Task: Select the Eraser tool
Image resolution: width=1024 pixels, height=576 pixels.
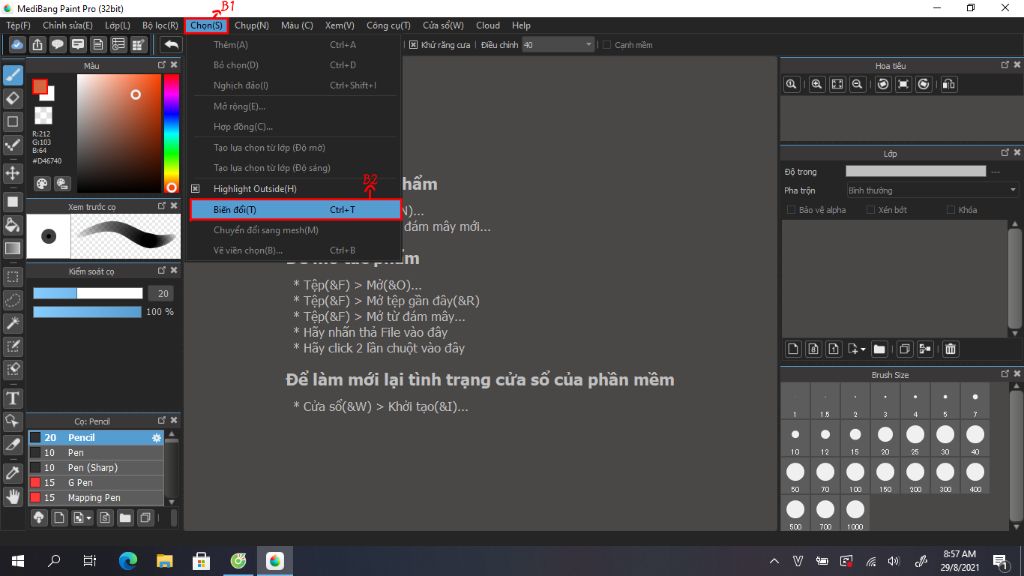Action: point(12,99)
